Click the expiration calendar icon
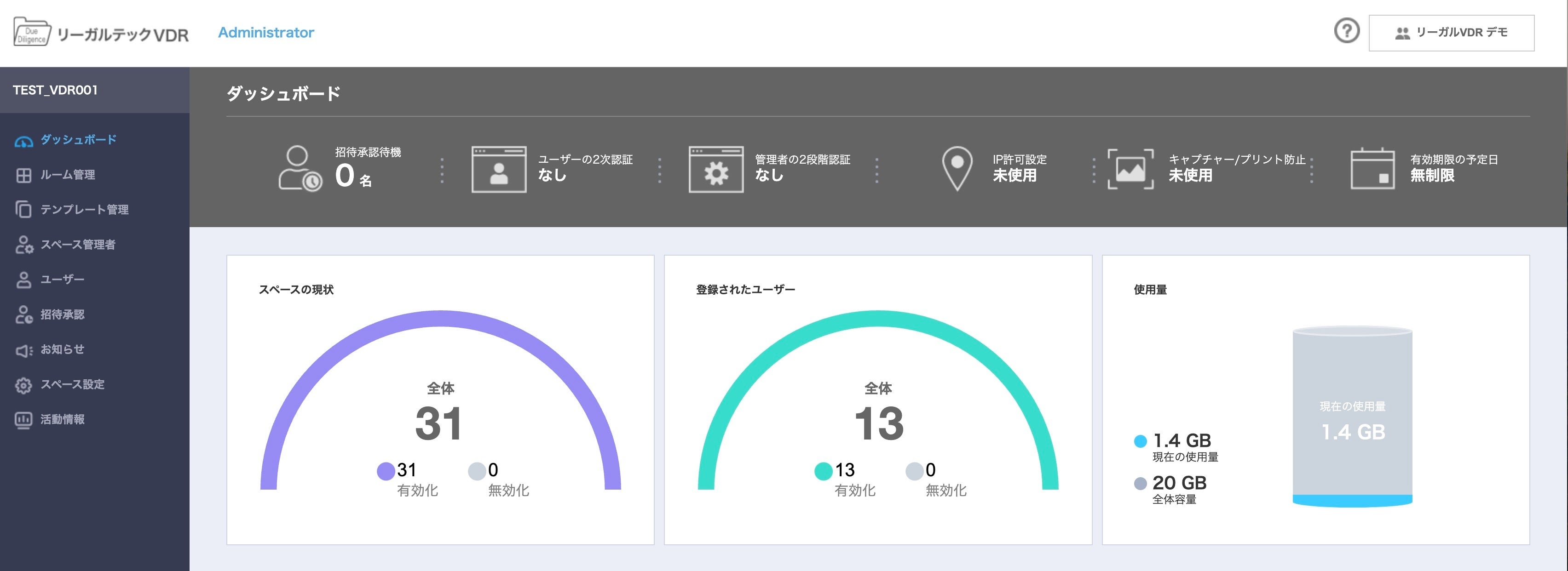Viewport: 1568px width, 571px height. pos(1372,168)
